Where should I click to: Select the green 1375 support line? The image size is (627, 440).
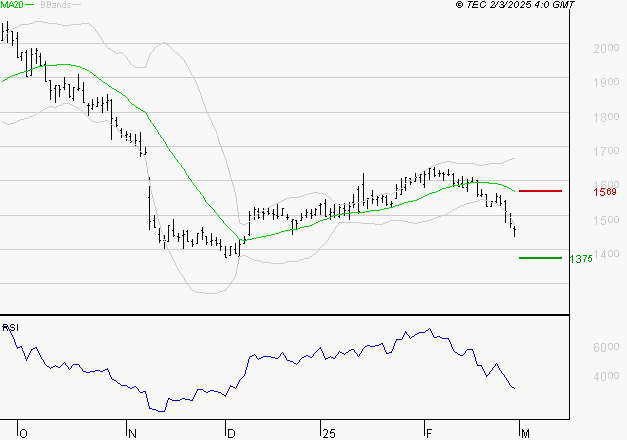(540, 258)
